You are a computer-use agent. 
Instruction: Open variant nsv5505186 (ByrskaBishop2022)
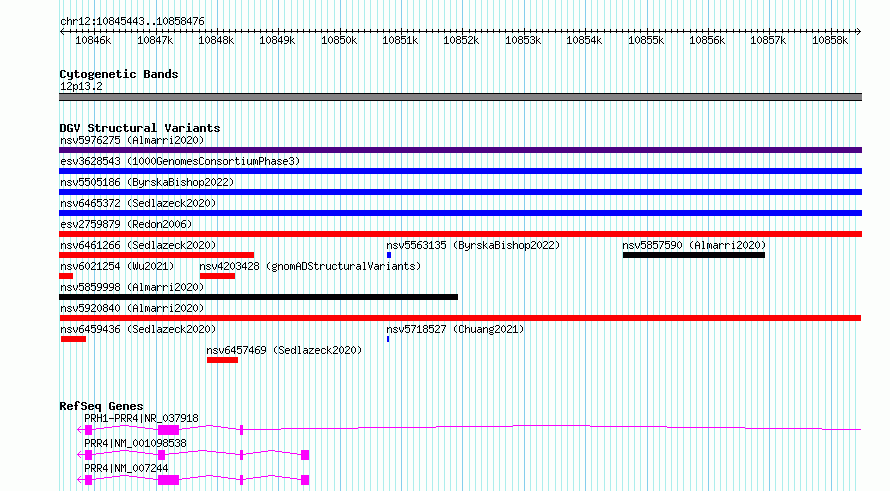tap(147, 182)
